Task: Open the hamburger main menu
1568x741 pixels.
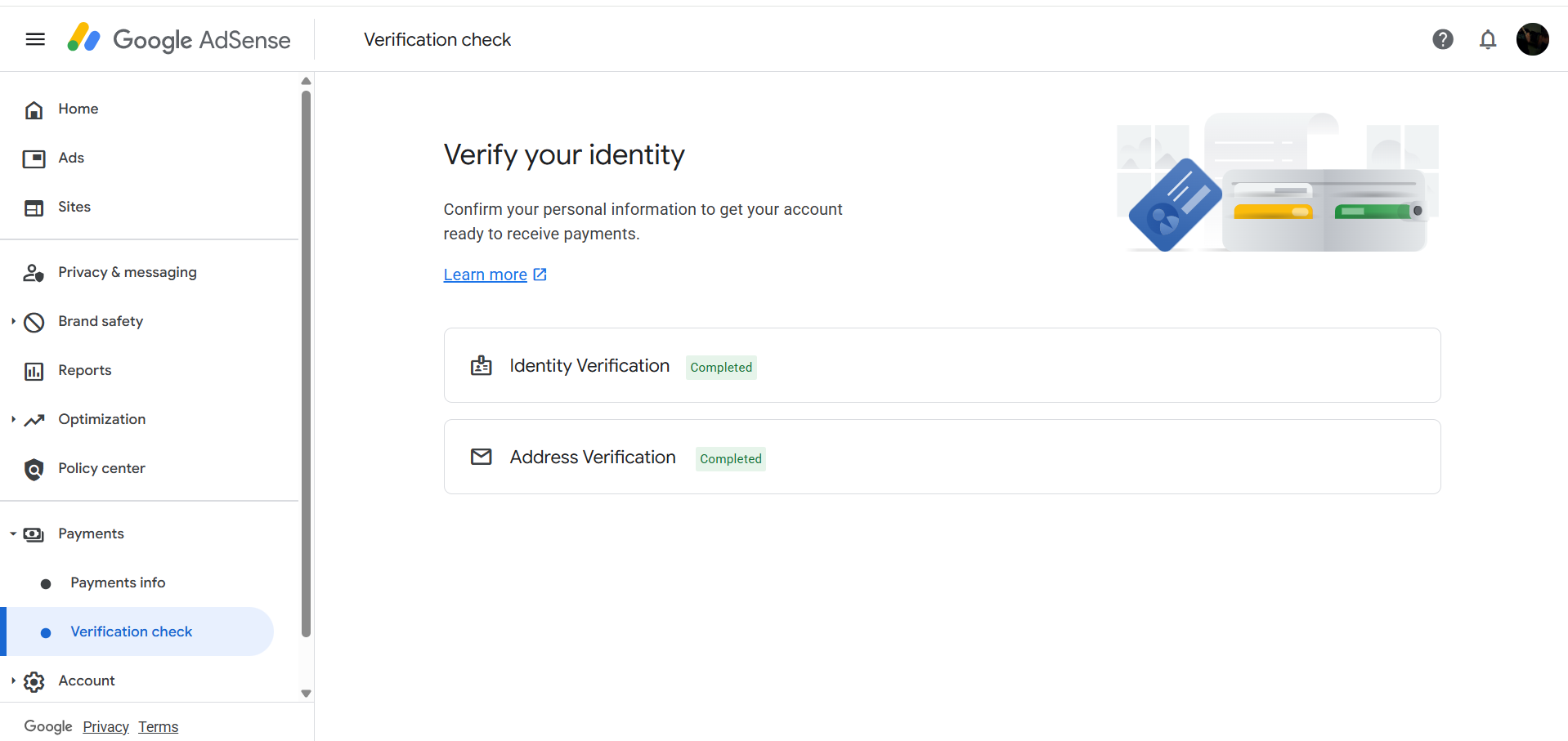Action: 35,39
